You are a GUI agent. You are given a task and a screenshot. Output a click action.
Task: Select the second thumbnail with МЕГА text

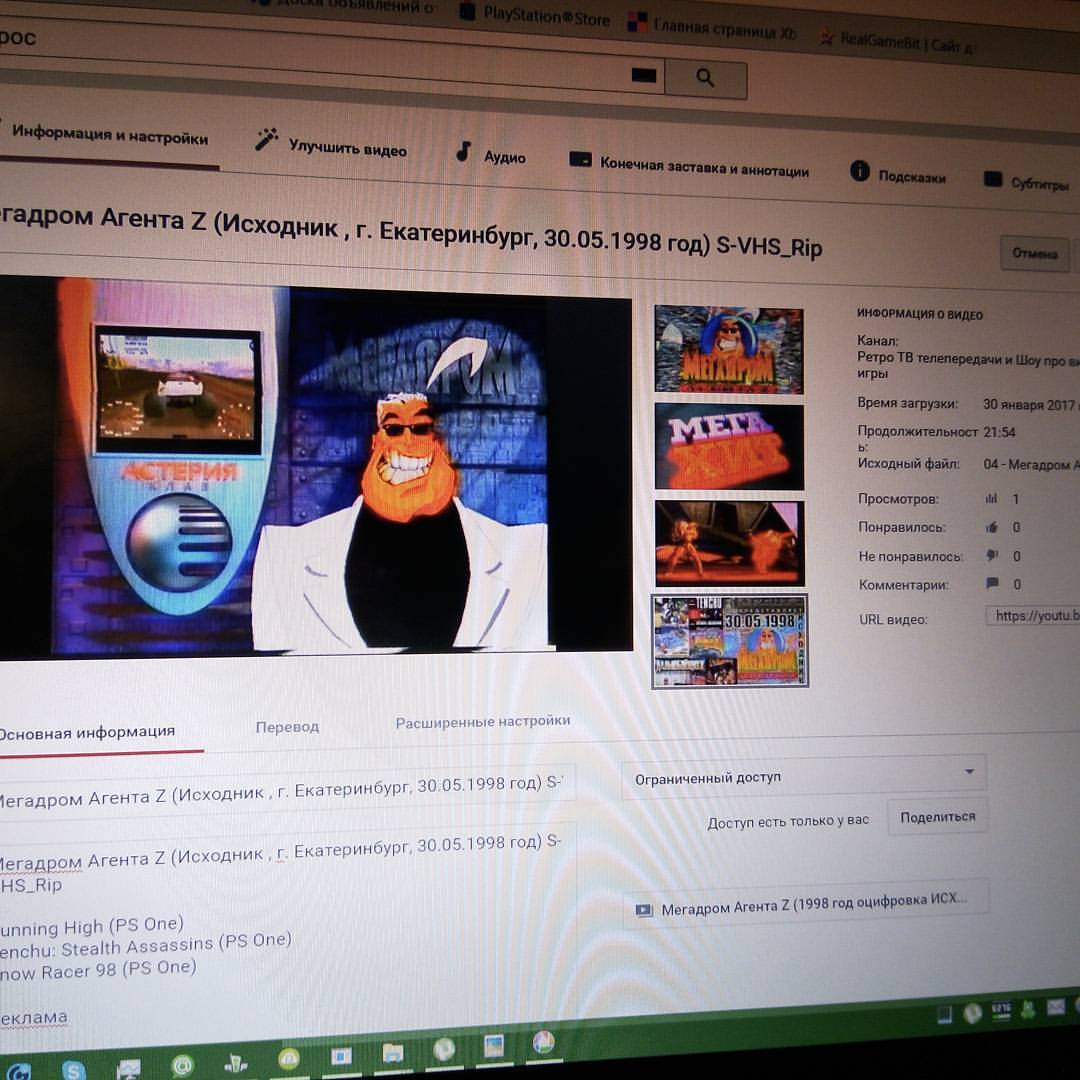729,446
